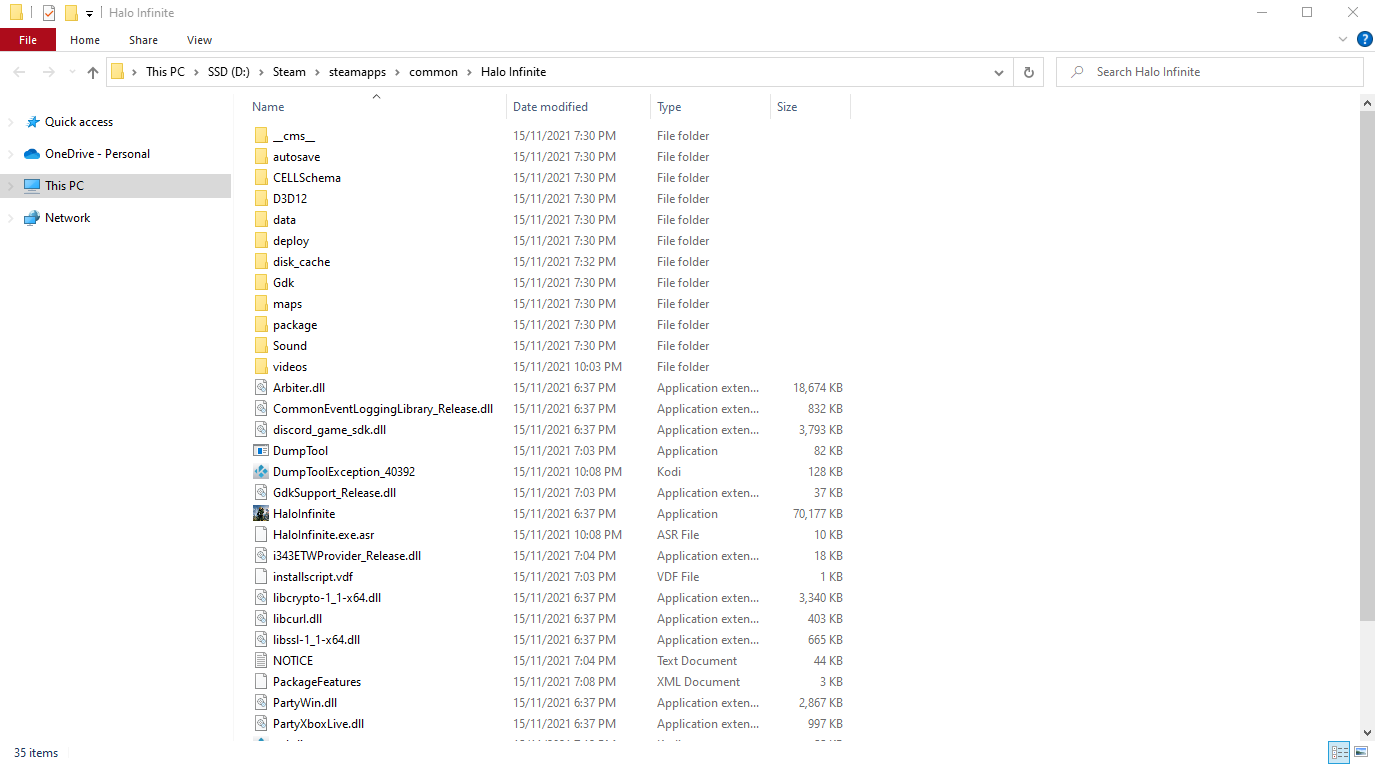This screenshot has width=1375, height=764.
Task: Switch to the Home ribbon tab
Action: [x=85, y=40]
